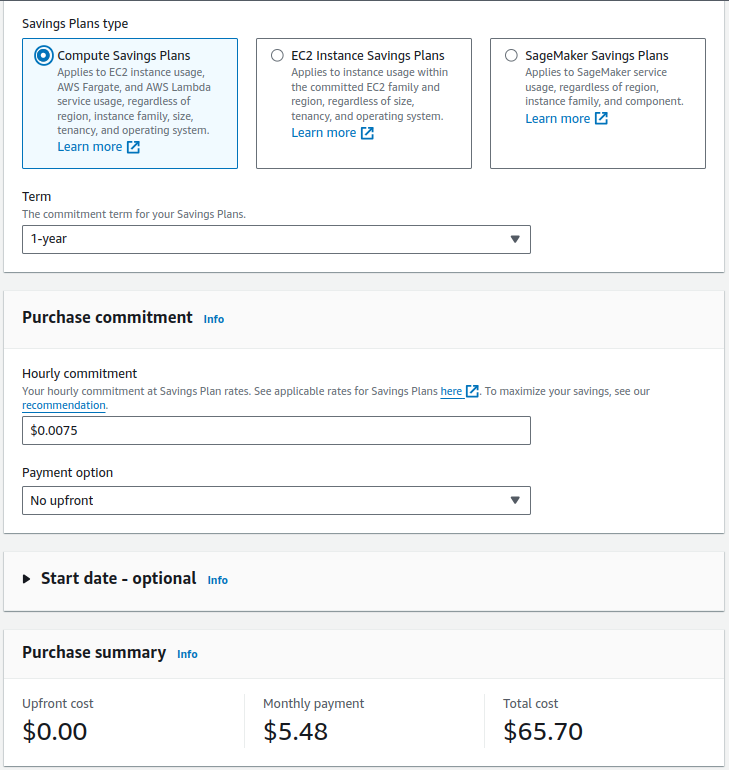729x770 pixels.
Task: Click the Monthly payment value $5.48
Action: coord(296,731)
